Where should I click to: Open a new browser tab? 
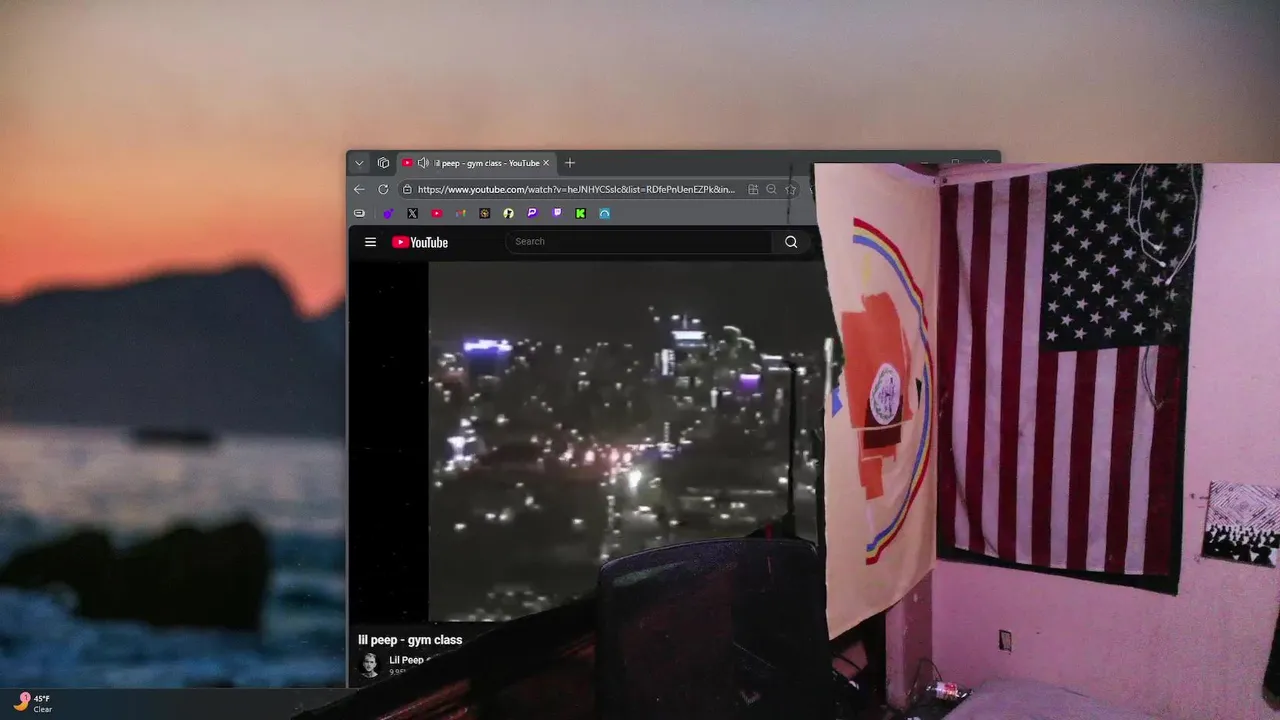[x=570, y=163]
